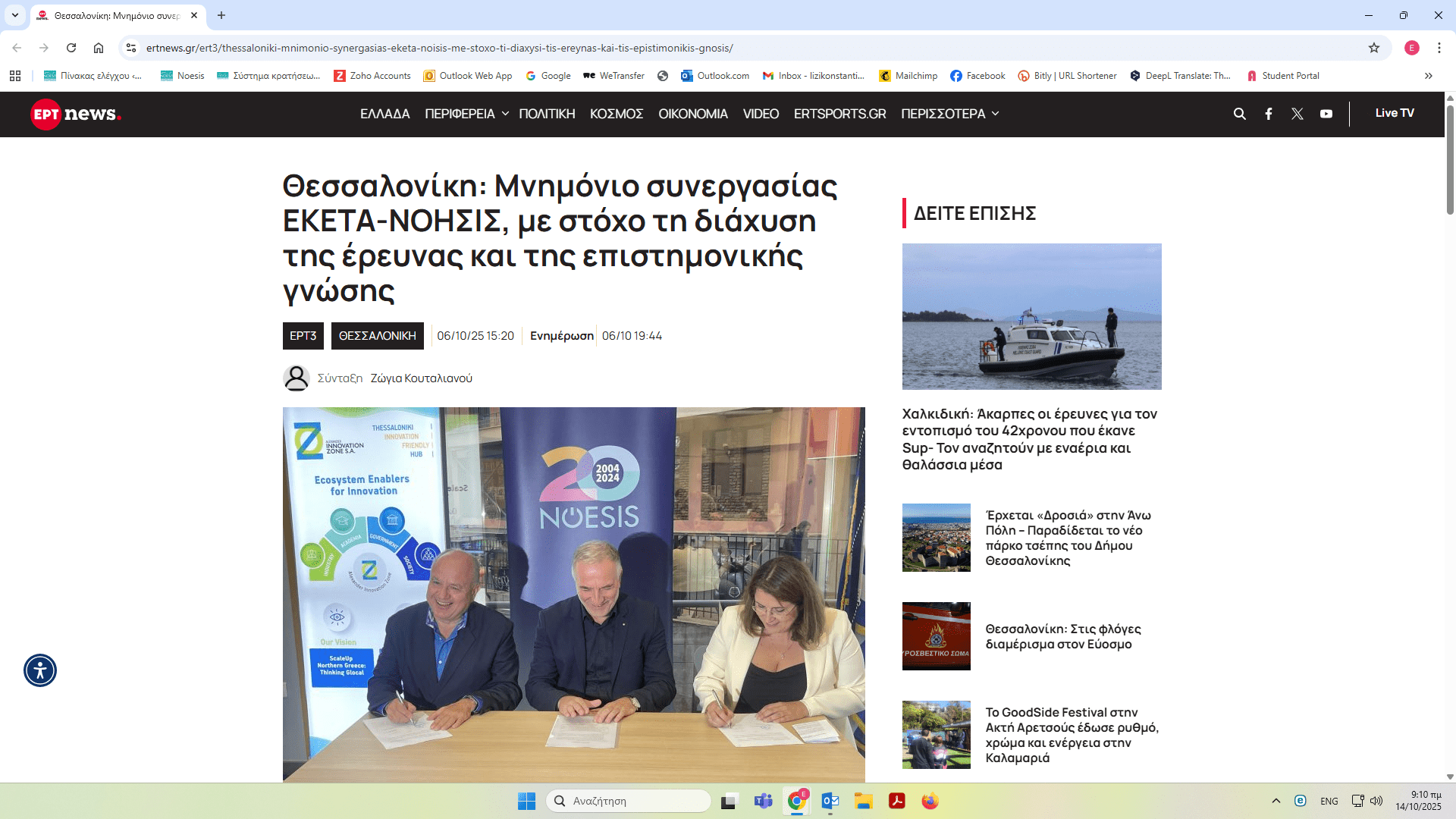This screenshot has height=819, width=1456.
Task: Click the page vertical scrollbar thumb
Action: pos(1450,159)
